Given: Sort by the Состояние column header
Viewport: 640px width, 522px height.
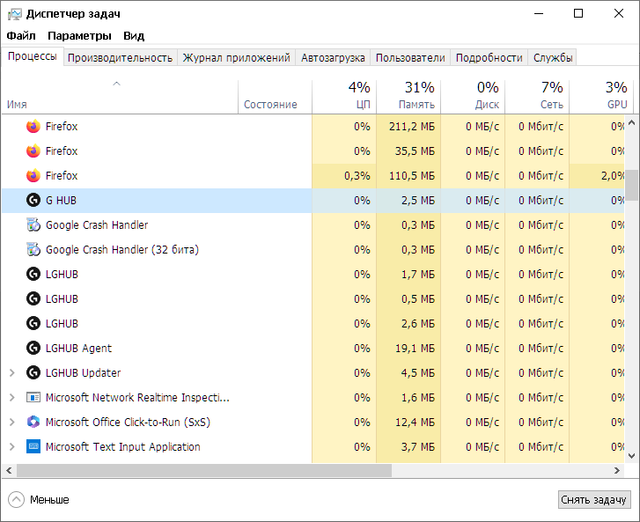Looking at the screenshot, I should click(x=276, y=96).
